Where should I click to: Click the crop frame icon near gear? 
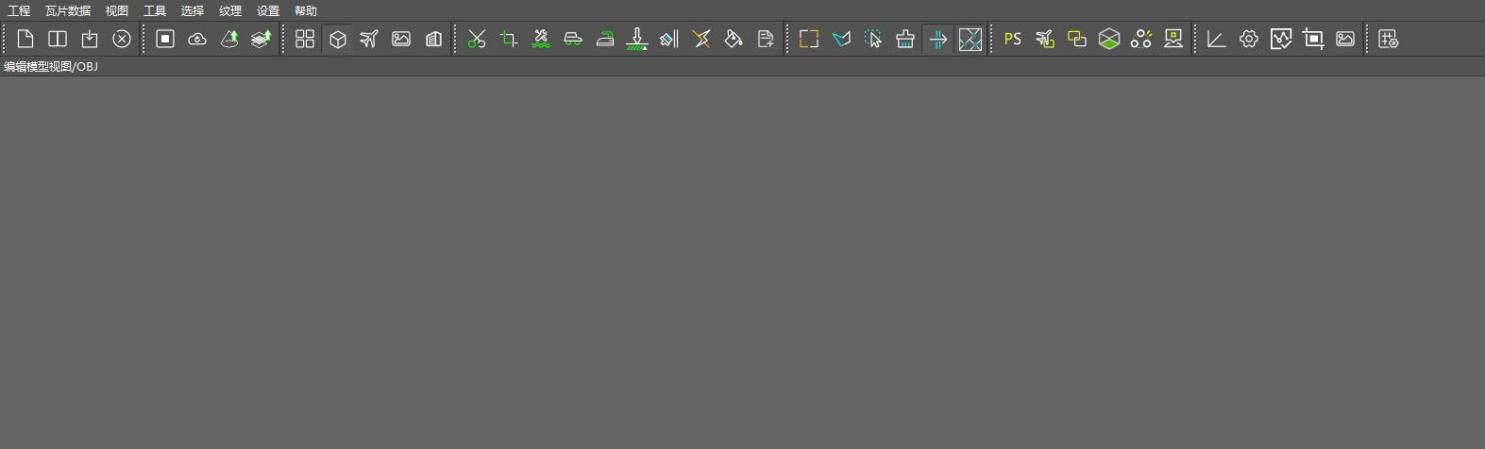tap(1313, 39)
